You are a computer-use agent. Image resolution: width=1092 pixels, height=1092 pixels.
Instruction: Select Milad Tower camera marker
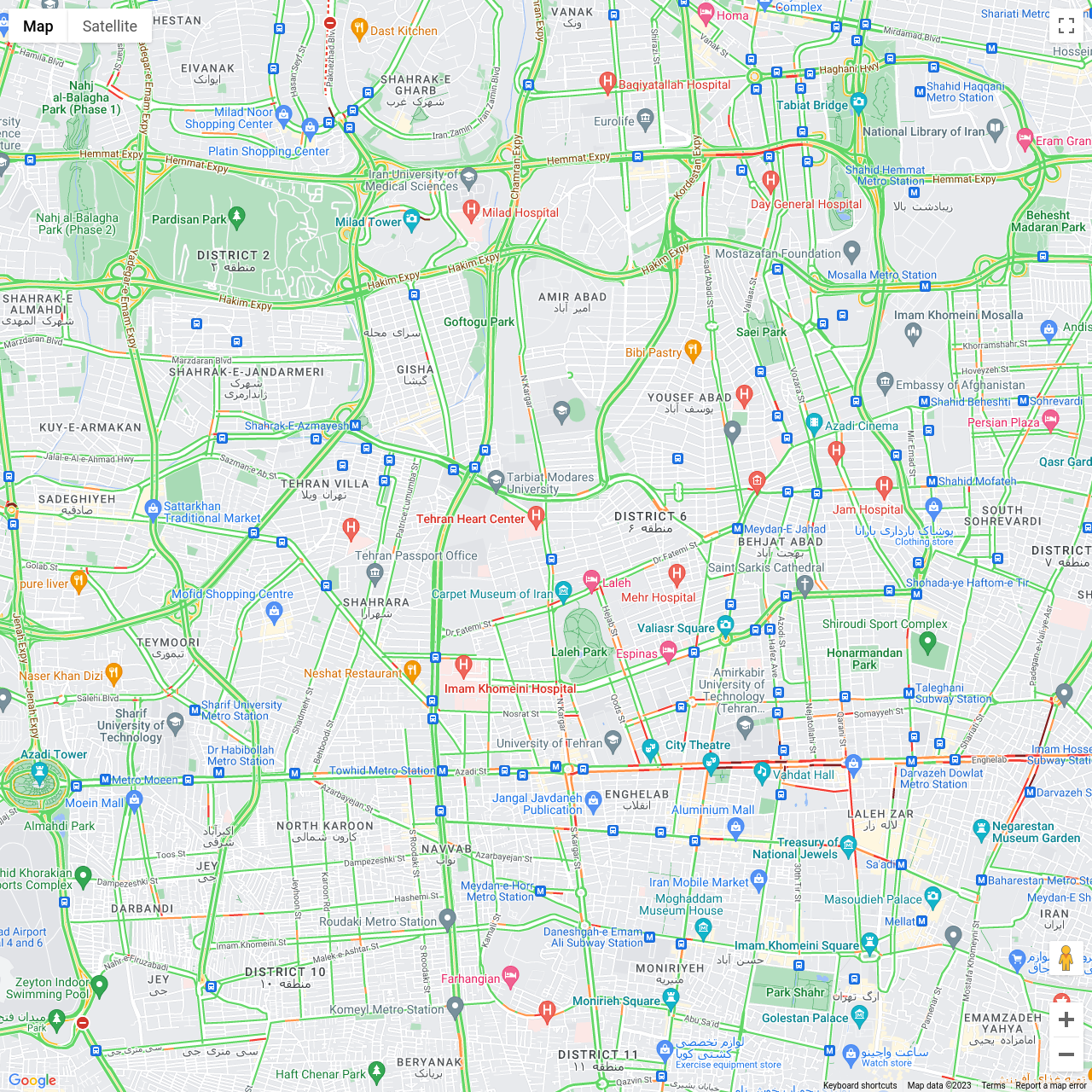(x=411, y=219)
